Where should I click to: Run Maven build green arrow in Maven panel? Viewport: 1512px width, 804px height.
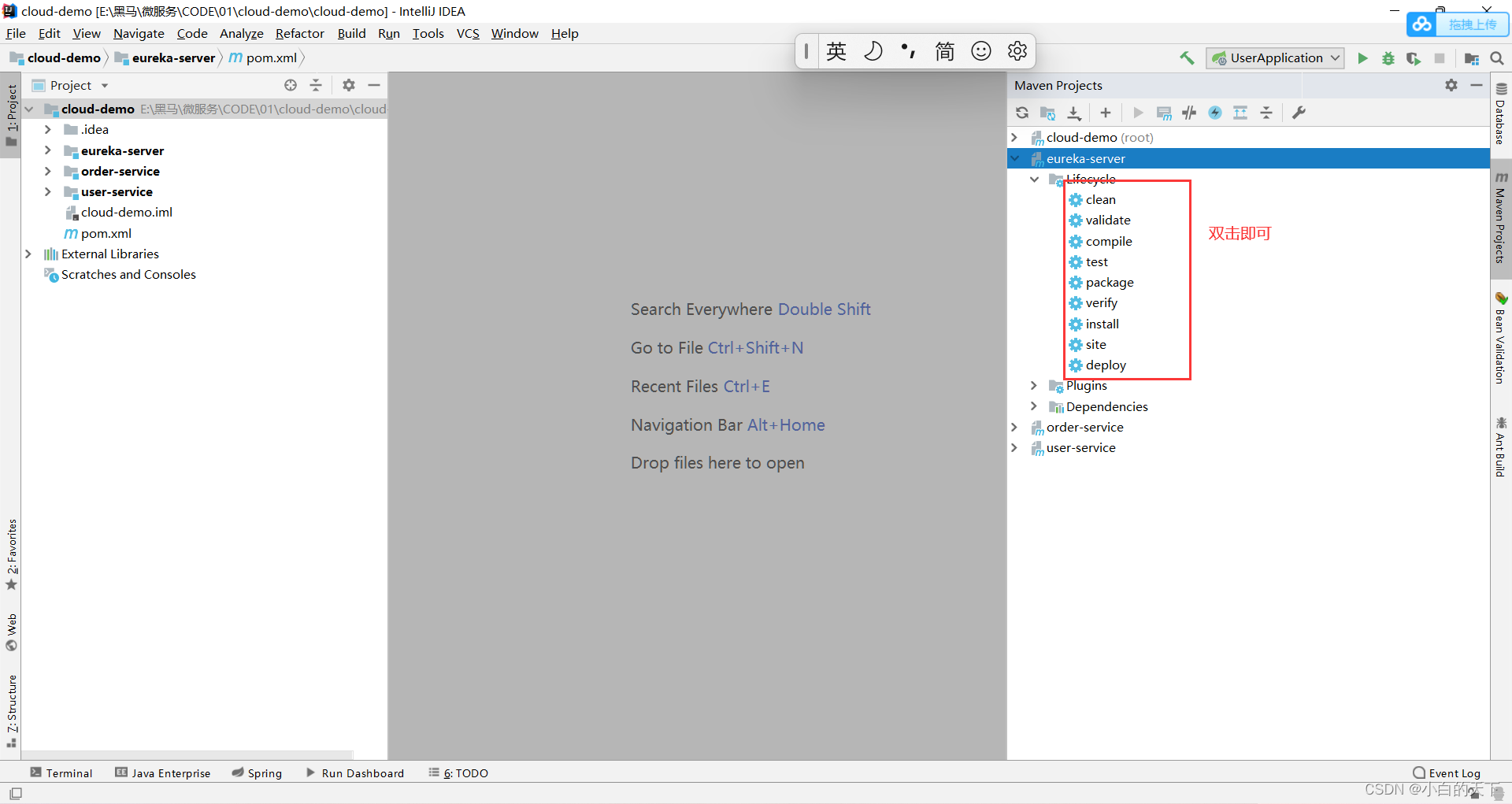click(1138, 113)
